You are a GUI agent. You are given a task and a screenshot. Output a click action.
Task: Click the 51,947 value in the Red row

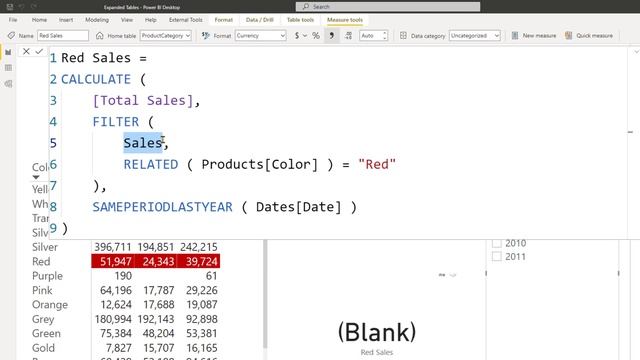[116, 261]
